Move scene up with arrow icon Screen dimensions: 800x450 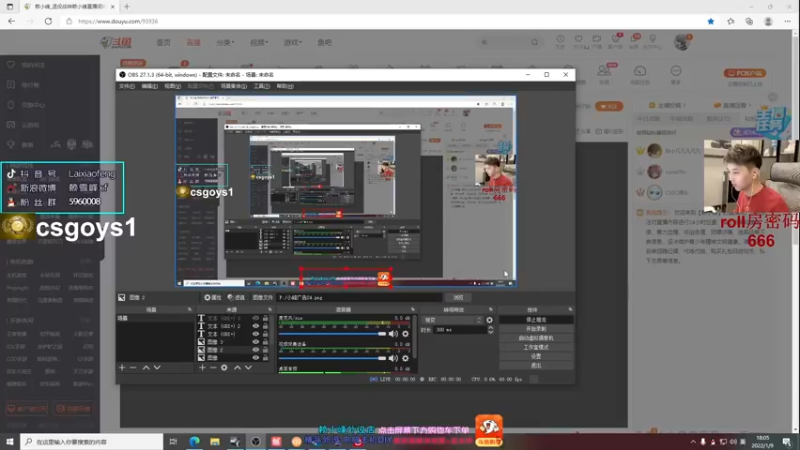pyautogui.click(x=146, y=367)
